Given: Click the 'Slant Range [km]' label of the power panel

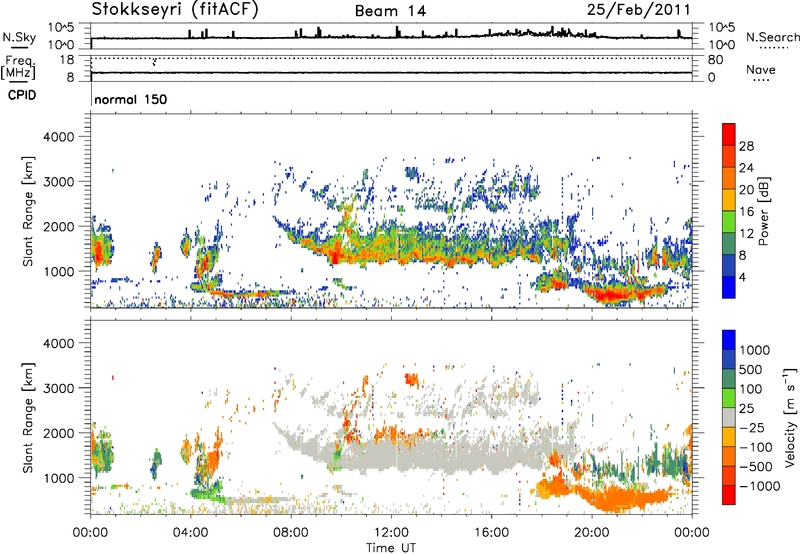Looking at the screenshot, I should [x=28, y=211].
